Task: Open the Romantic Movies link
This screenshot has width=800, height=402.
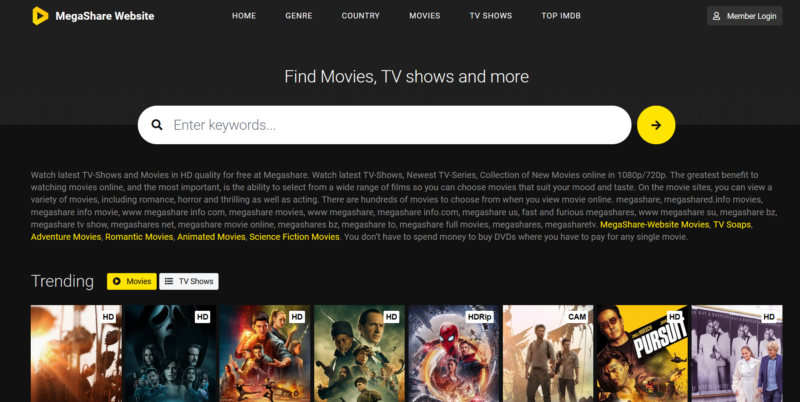Action: click(139, 237)
